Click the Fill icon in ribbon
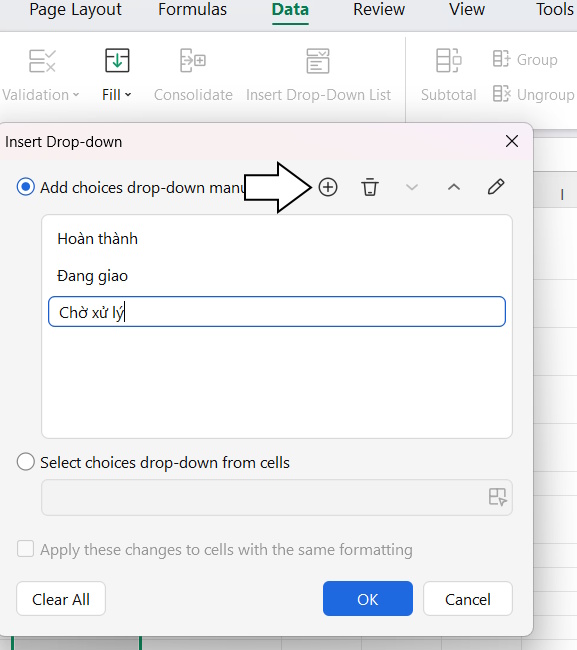Screen dimensions: 577x650 coord(117,61)
